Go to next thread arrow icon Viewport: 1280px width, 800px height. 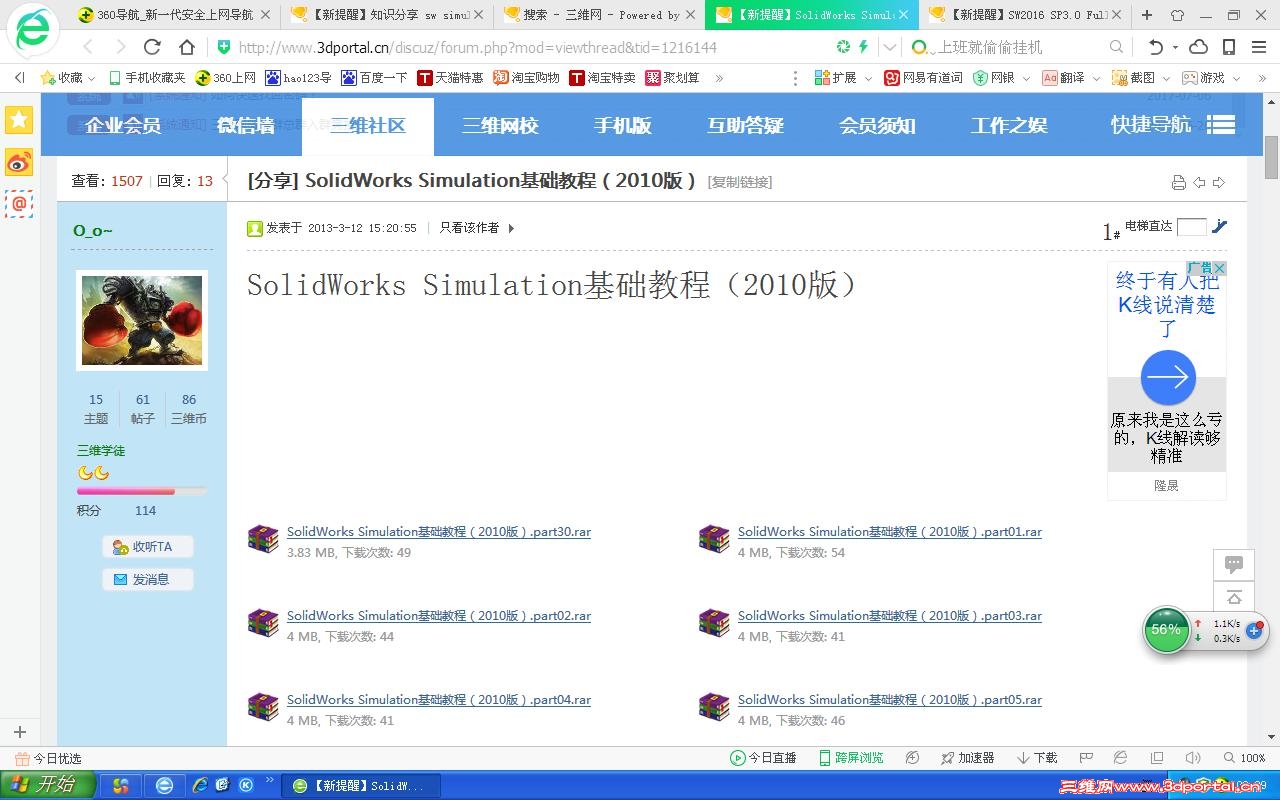1218,182
